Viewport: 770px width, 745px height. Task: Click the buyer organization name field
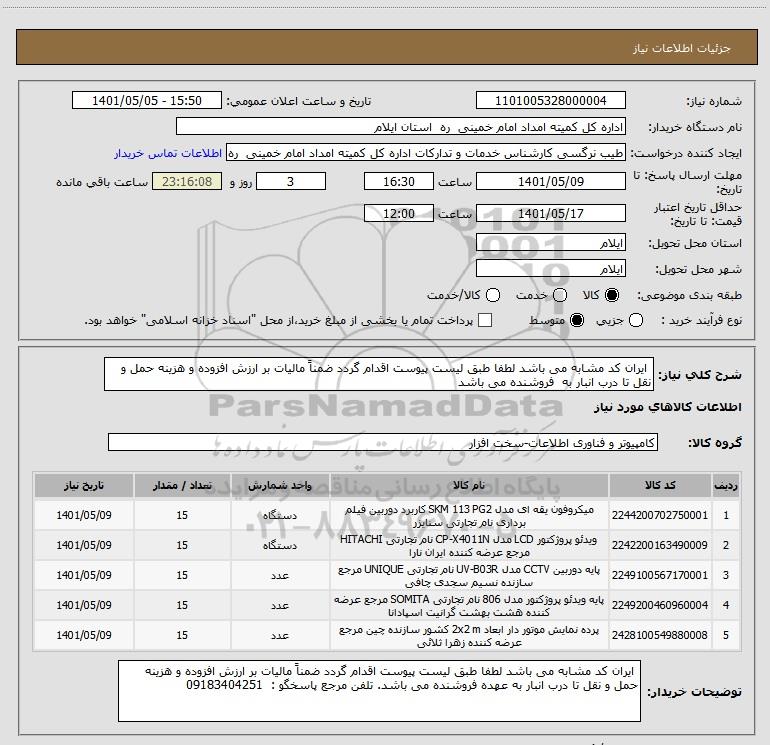[401, 126]
